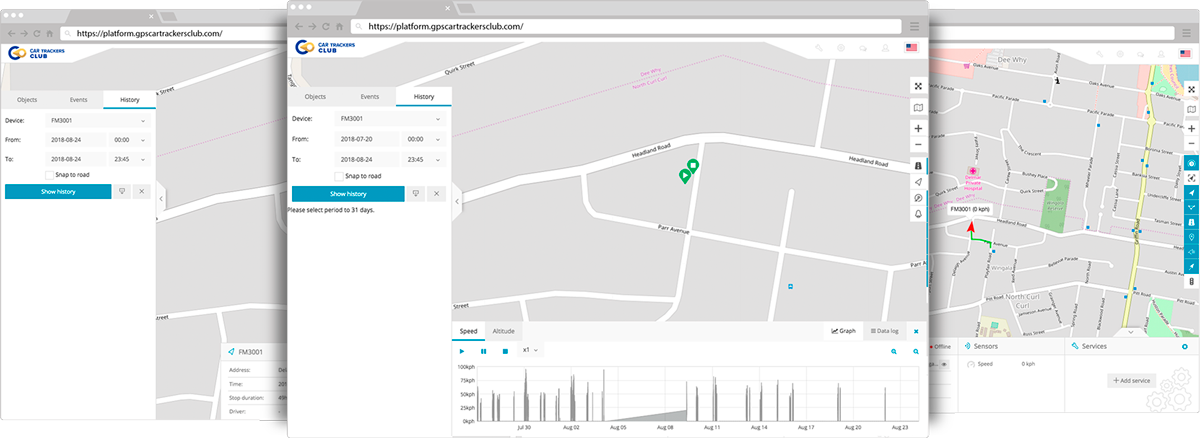Click the US flag language icon in center window
The height and width of the screenshot is (438, 1200).
pos(912,47)
